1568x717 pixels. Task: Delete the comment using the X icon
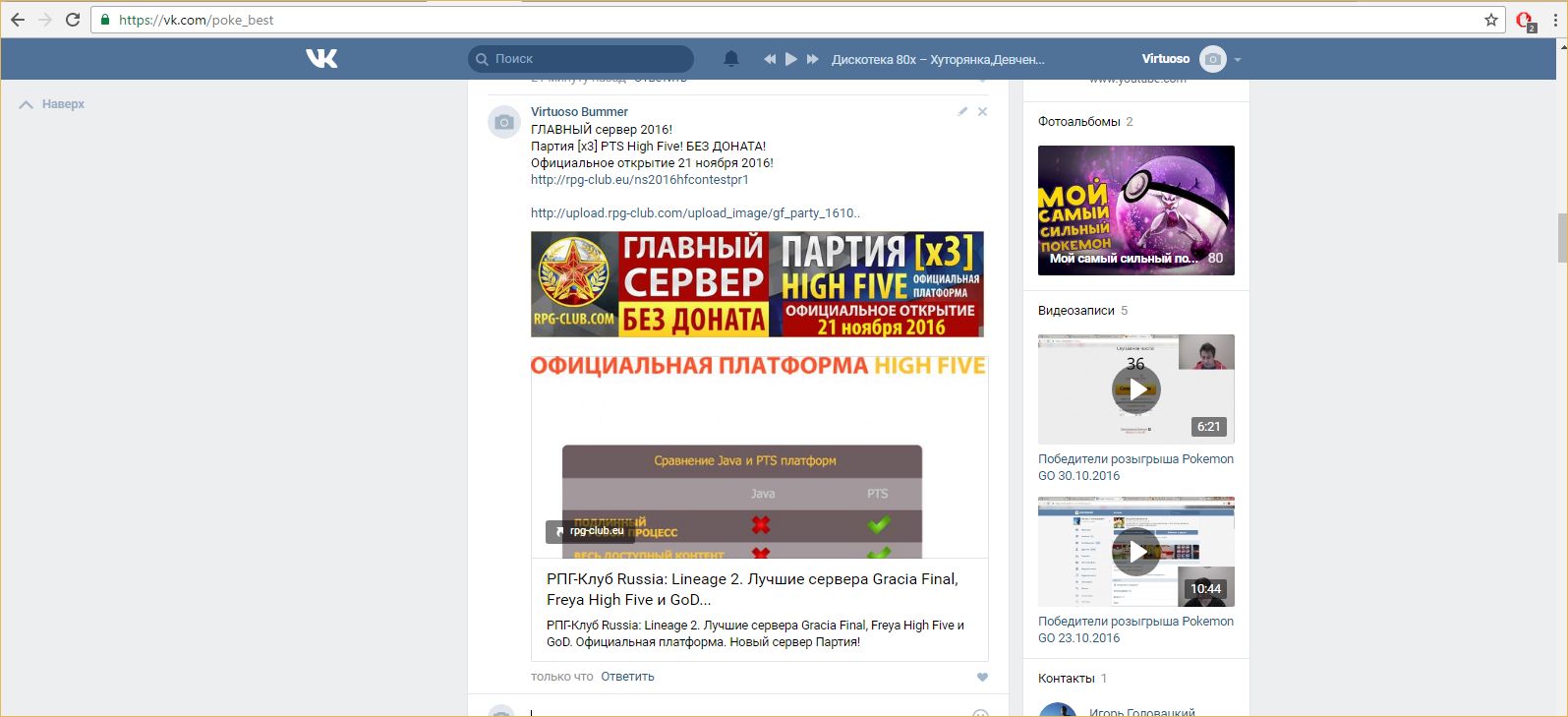point(982,112)
